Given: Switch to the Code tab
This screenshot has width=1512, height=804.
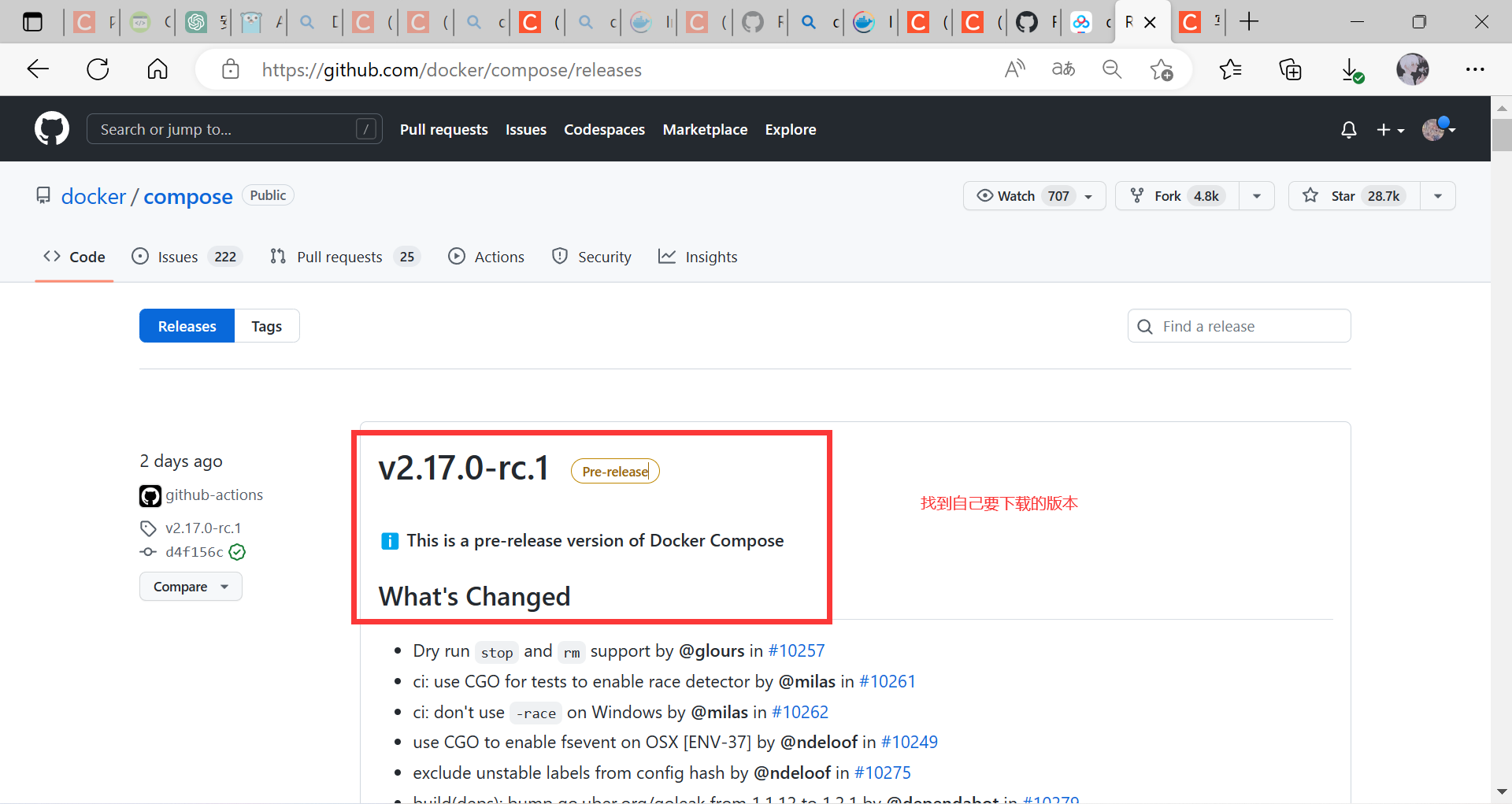Looking at the screenshot, I should pyautogui.click(x=74, y=257).
